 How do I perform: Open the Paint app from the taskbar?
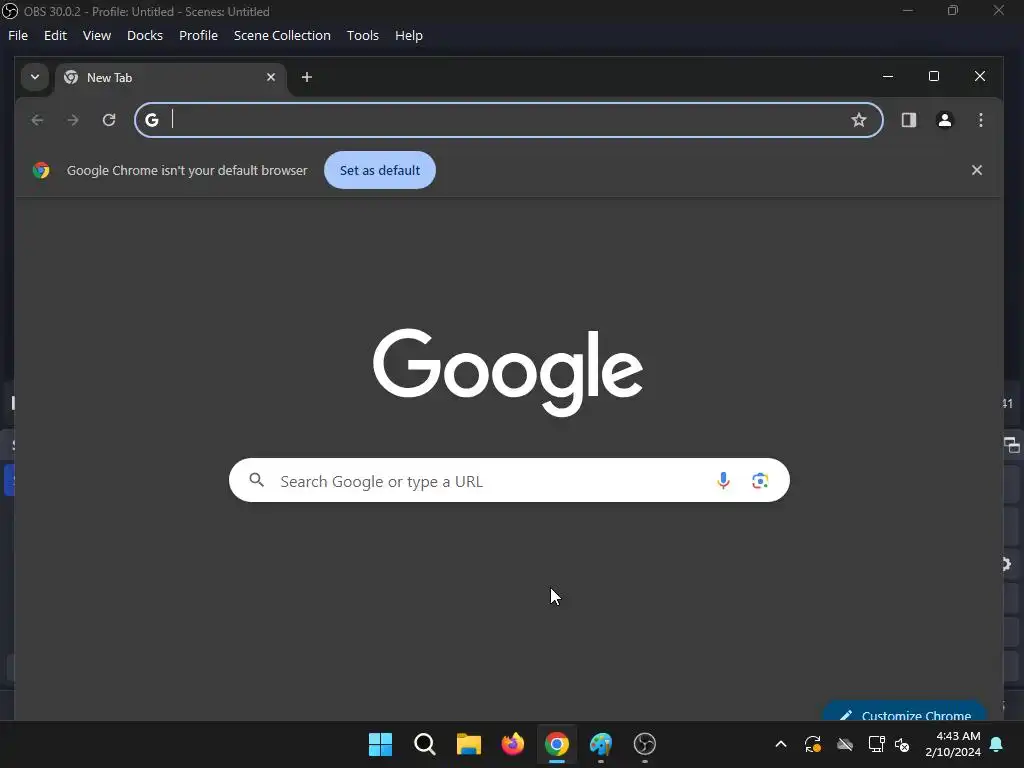[x=601, y=744]
